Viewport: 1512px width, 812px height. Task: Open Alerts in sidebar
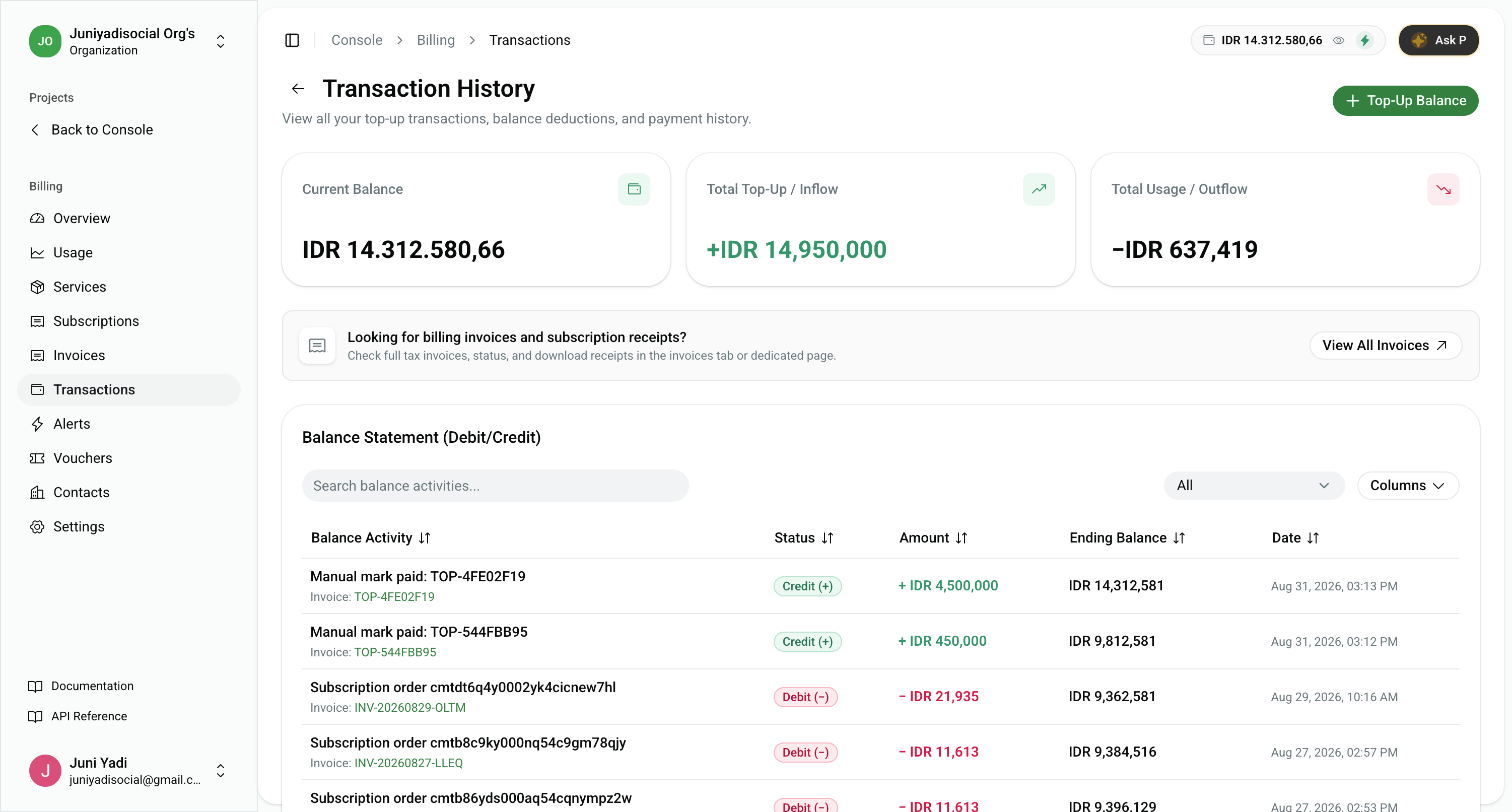click(129, 424)
